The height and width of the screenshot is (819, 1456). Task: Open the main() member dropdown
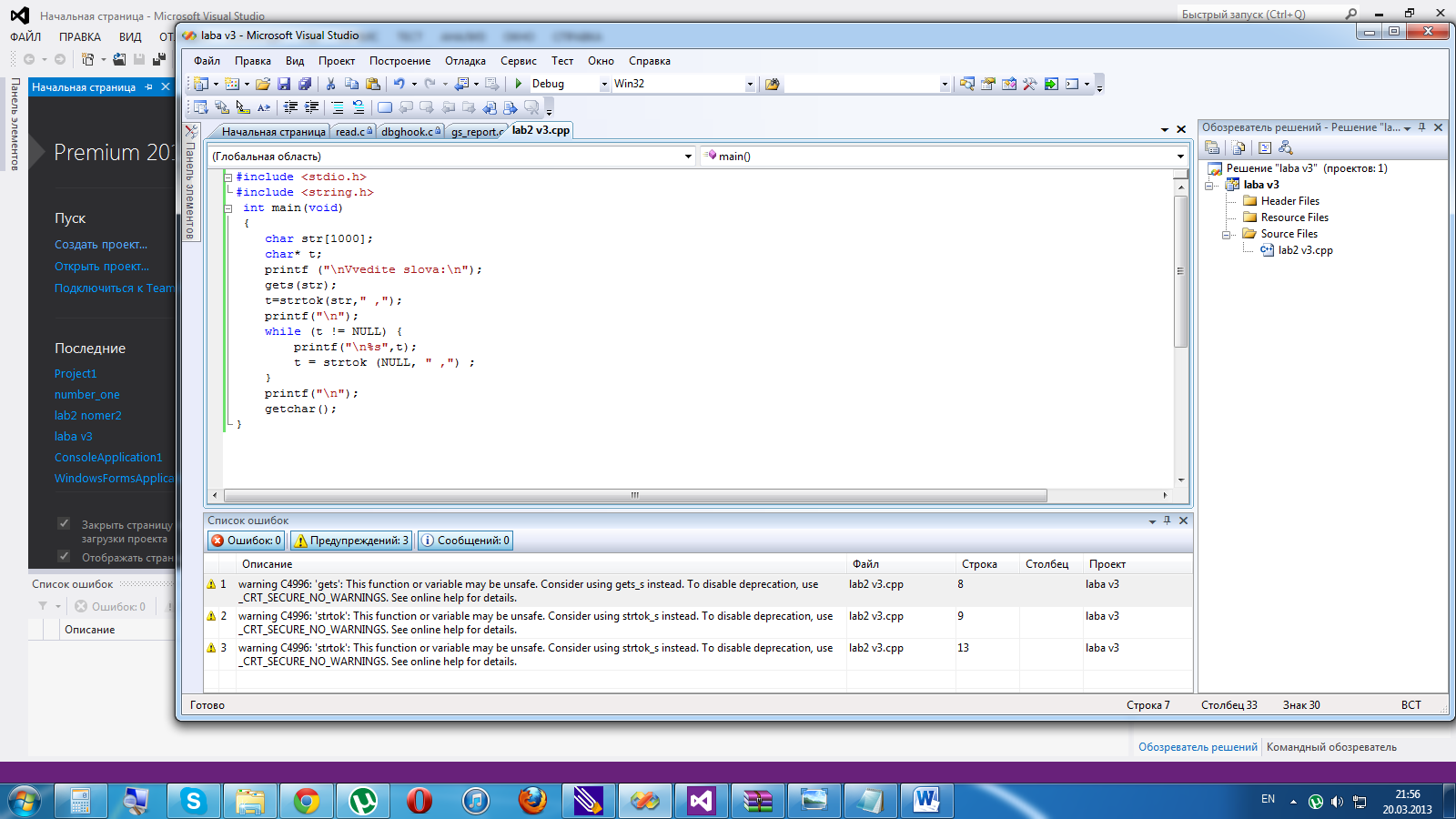pyautogui.click(x=1180, y=157)
